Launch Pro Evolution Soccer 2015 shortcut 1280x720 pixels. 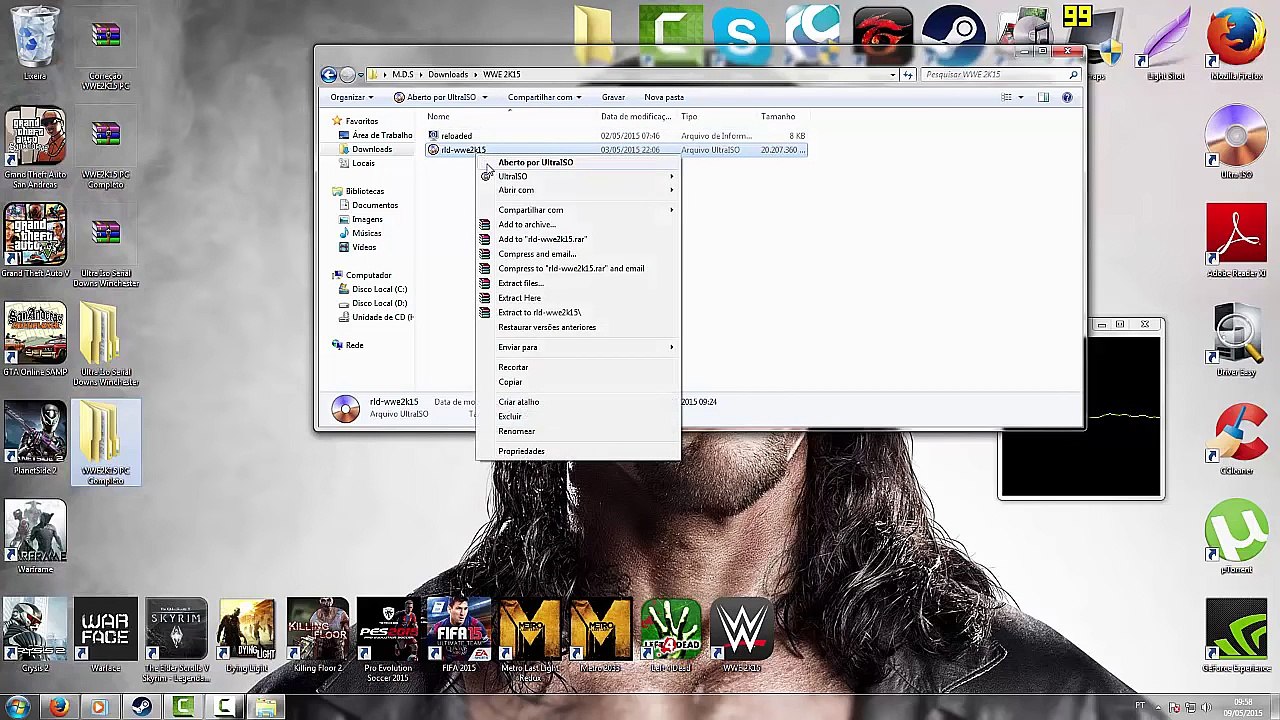pyautogui.click(x=388, y=640)
